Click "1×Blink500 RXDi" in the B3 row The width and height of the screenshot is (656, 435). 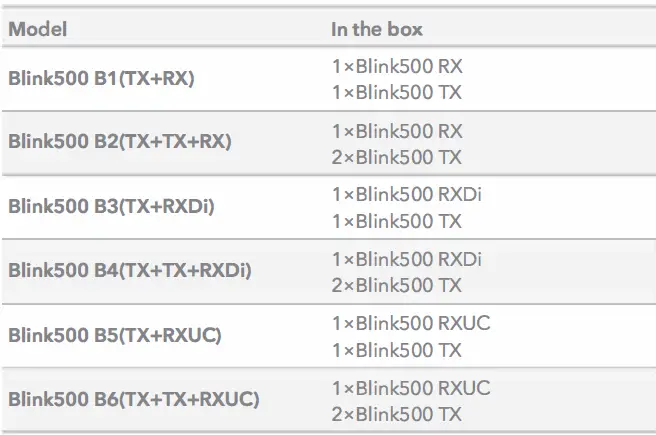click(x=406, y=195)
